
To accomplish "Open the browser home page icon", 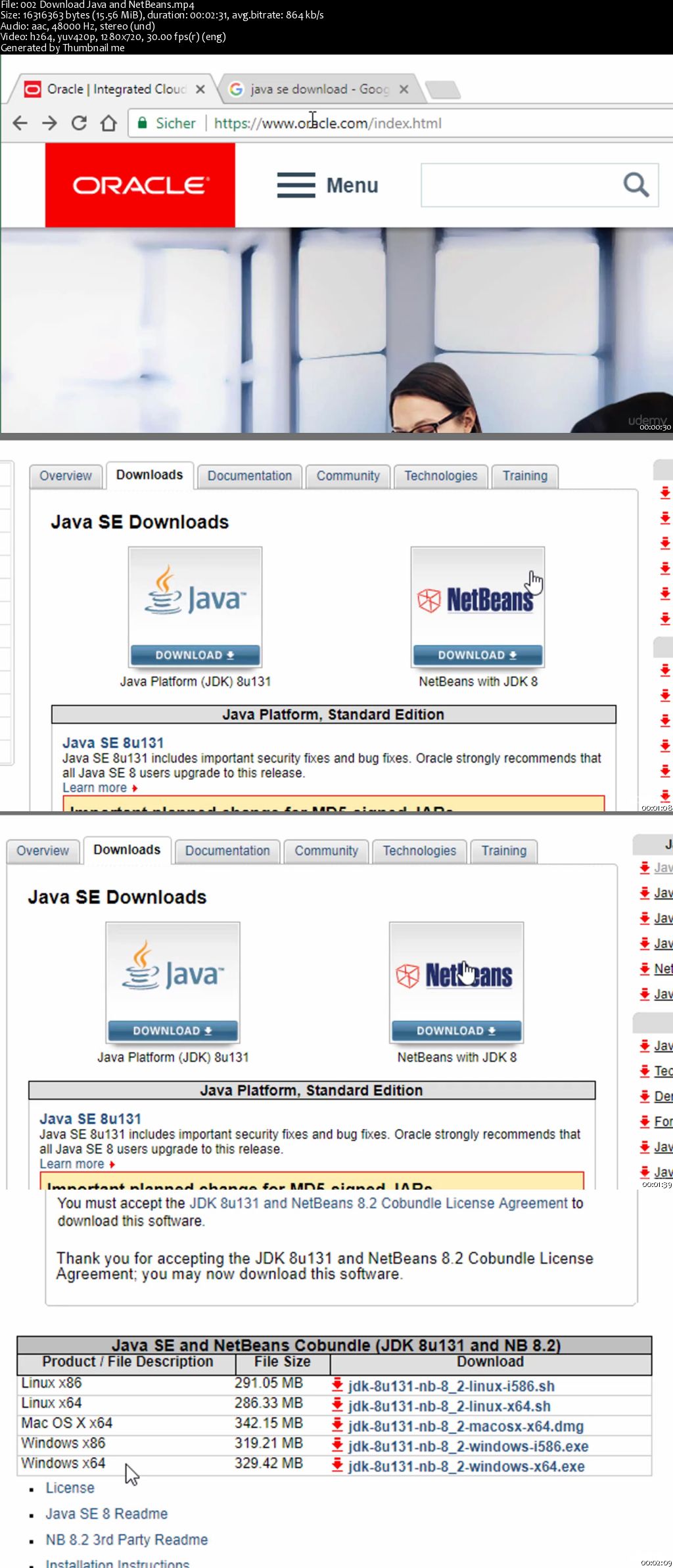I will coord(108,123).
